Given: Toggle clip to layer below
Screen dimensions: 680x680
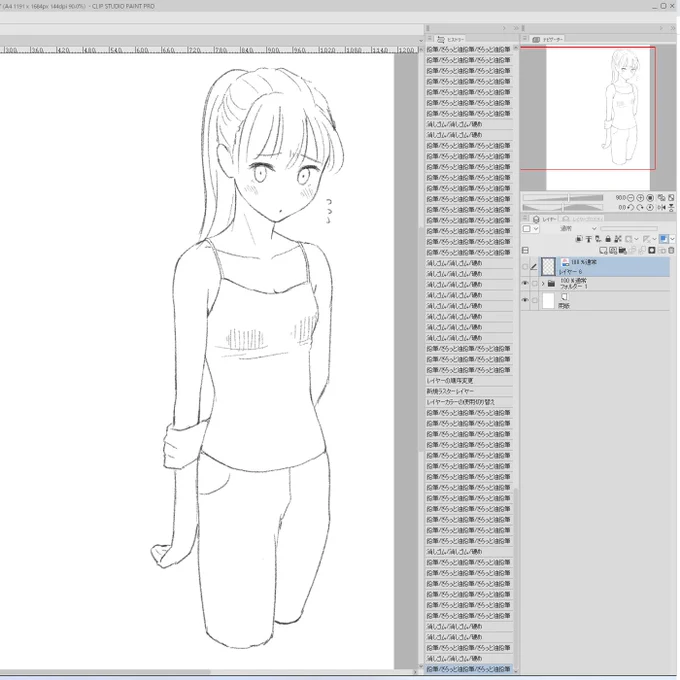Looking at the screenshot, I should (x=579, y=239).
